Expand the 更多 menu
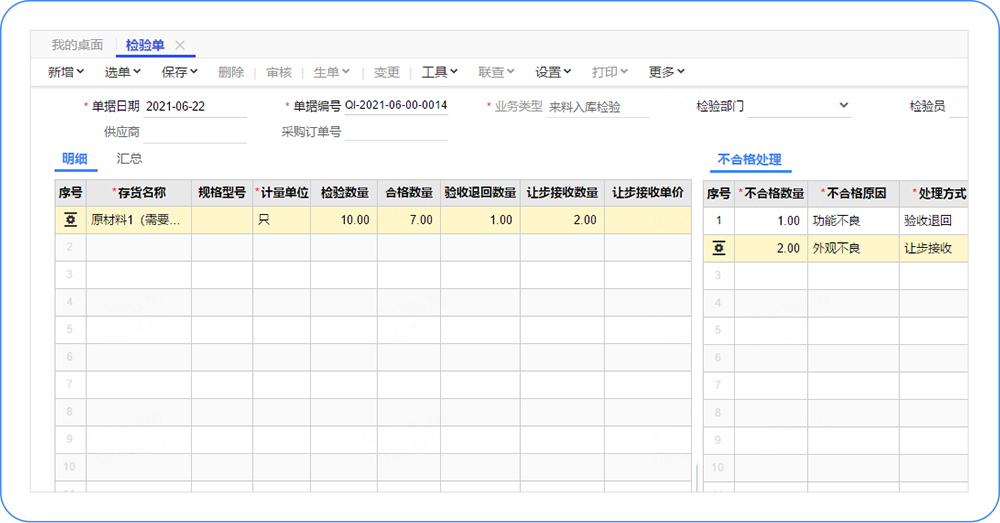This screenshot has width=1000, height=523. coord(666,72)
